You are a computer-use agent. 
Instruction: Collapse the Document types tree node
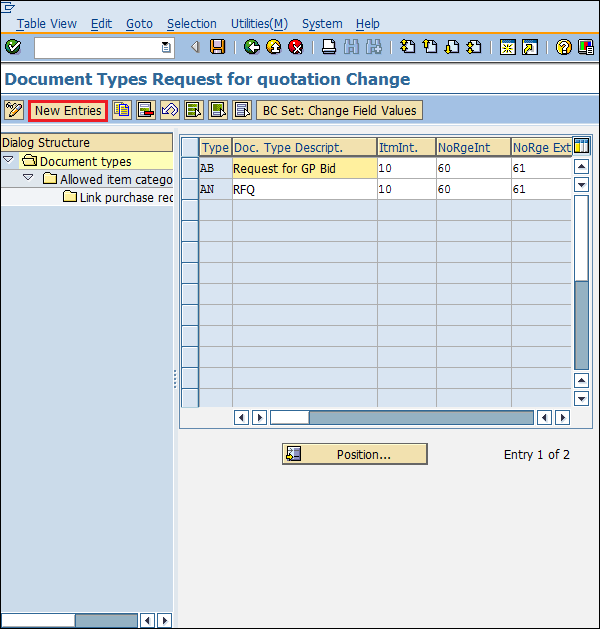pos(8,160)
